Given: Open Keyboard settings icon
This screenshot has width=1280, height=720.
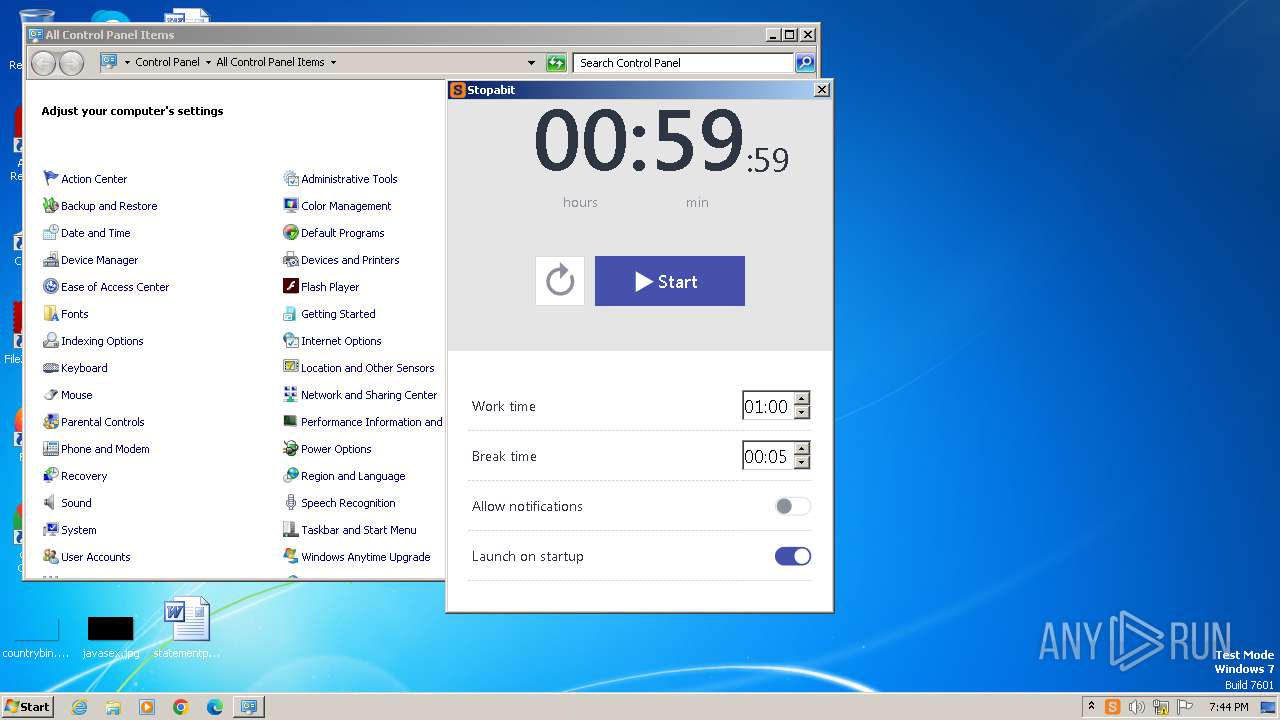Looking at the screenshot, I should click(51, 367).
